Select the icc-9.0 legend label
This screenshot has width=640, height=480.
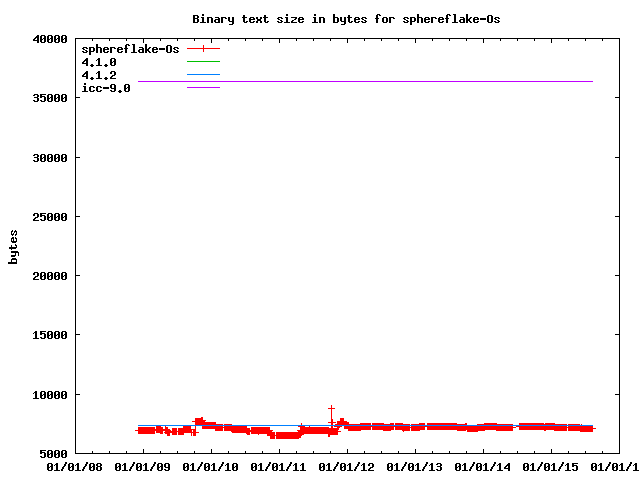(x=106, y=88)
